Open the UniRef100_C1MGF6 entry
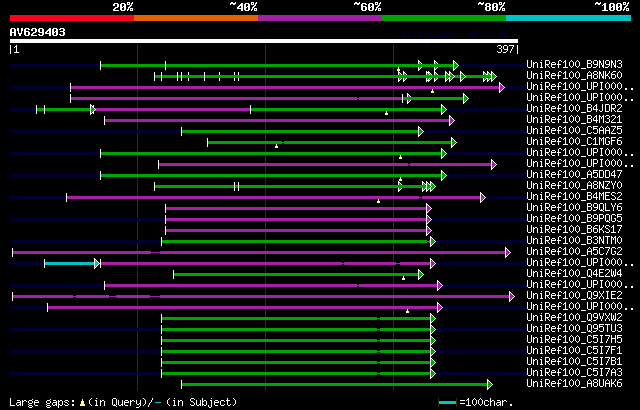Screen dimensions: 640x410 (574, 142)
